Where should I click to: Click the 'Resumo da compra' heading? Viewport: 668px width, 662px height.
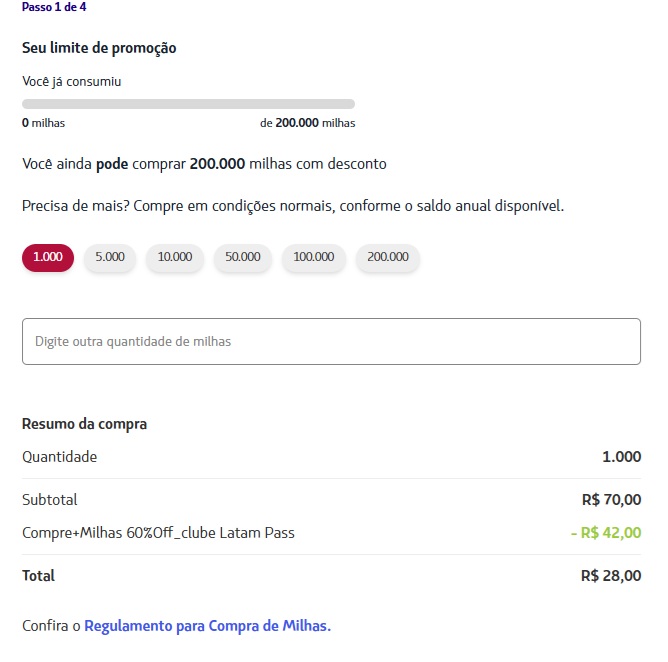84,424
